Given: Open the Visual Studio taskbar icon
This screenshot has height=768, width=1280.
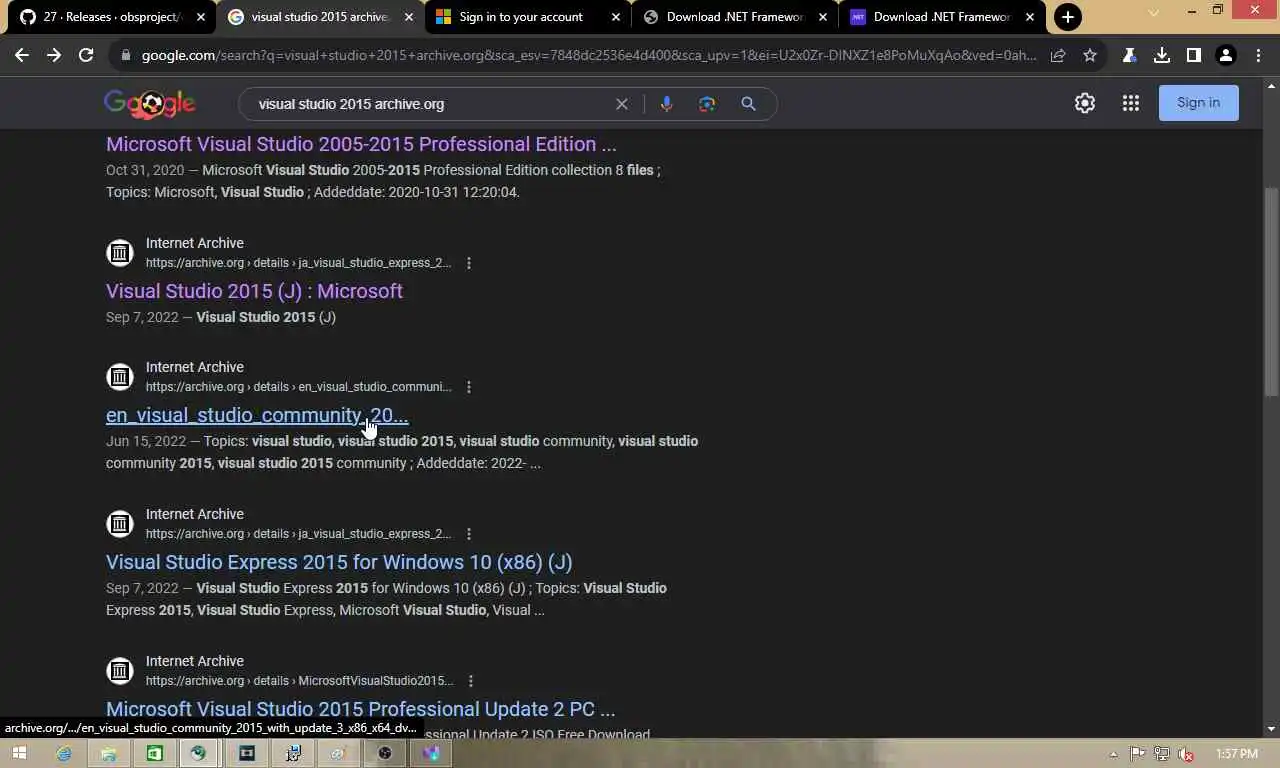Looking at the screenshot, I should (431, 753).
